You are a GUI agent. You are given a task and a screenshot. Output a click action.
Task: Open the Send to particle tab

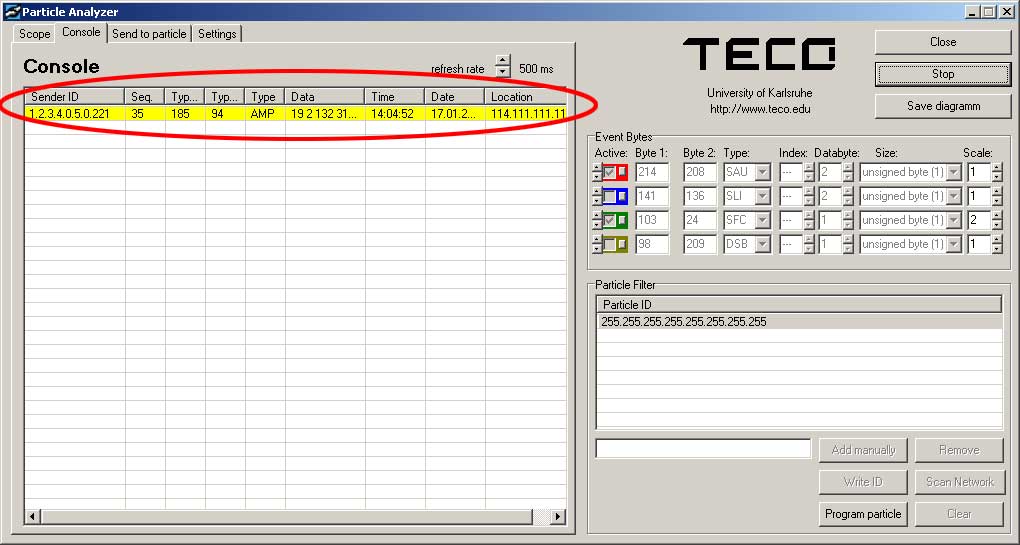(149, 34)
